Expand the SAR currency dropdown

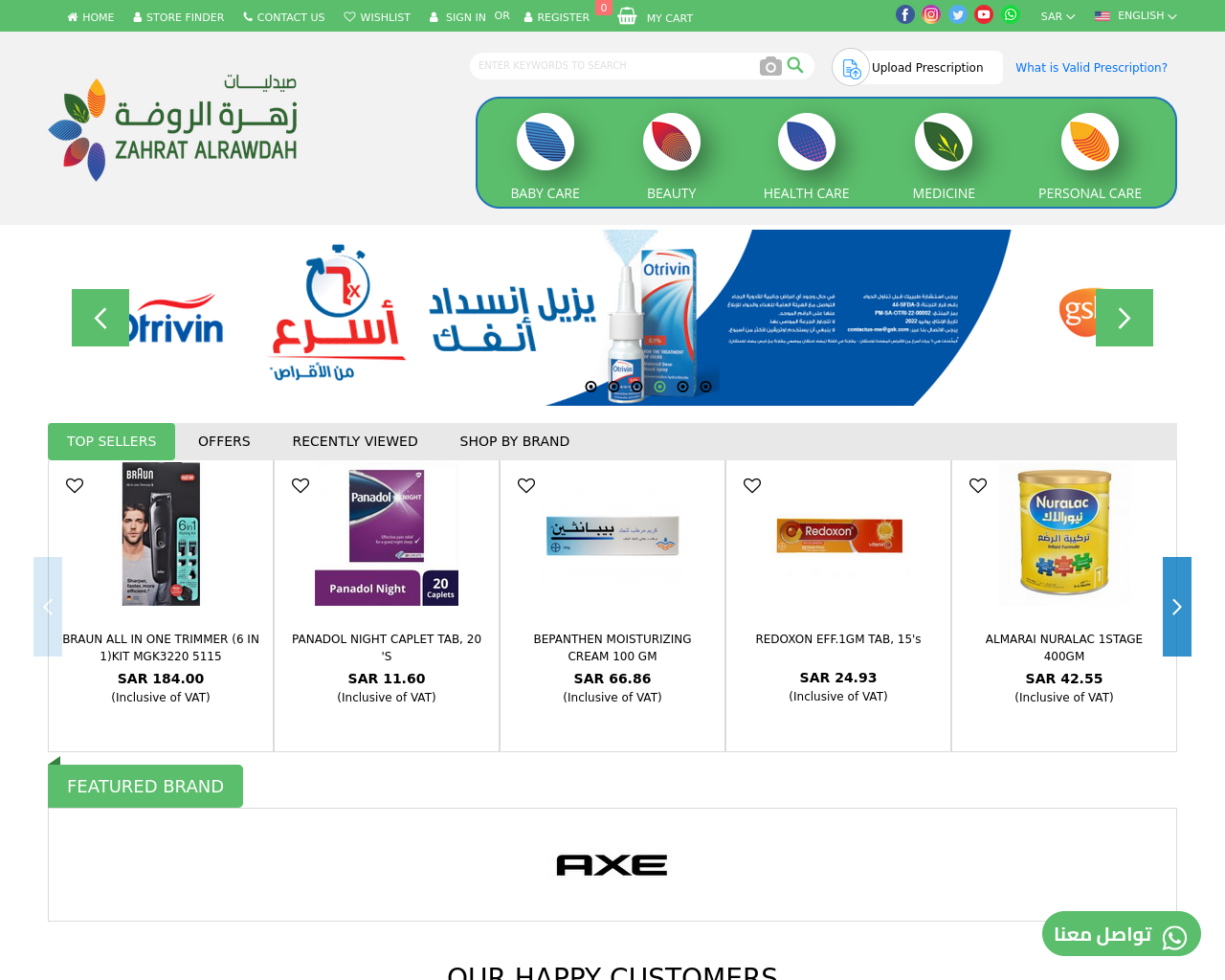[1058, 16]
